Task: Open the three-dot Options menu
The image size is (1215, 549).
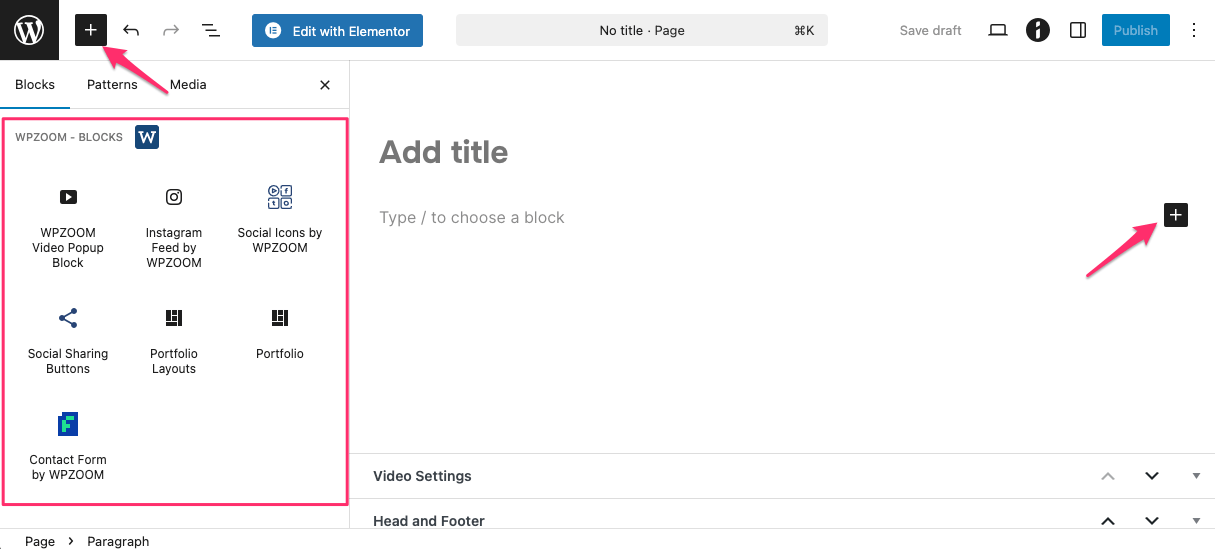Action: 1193,30
